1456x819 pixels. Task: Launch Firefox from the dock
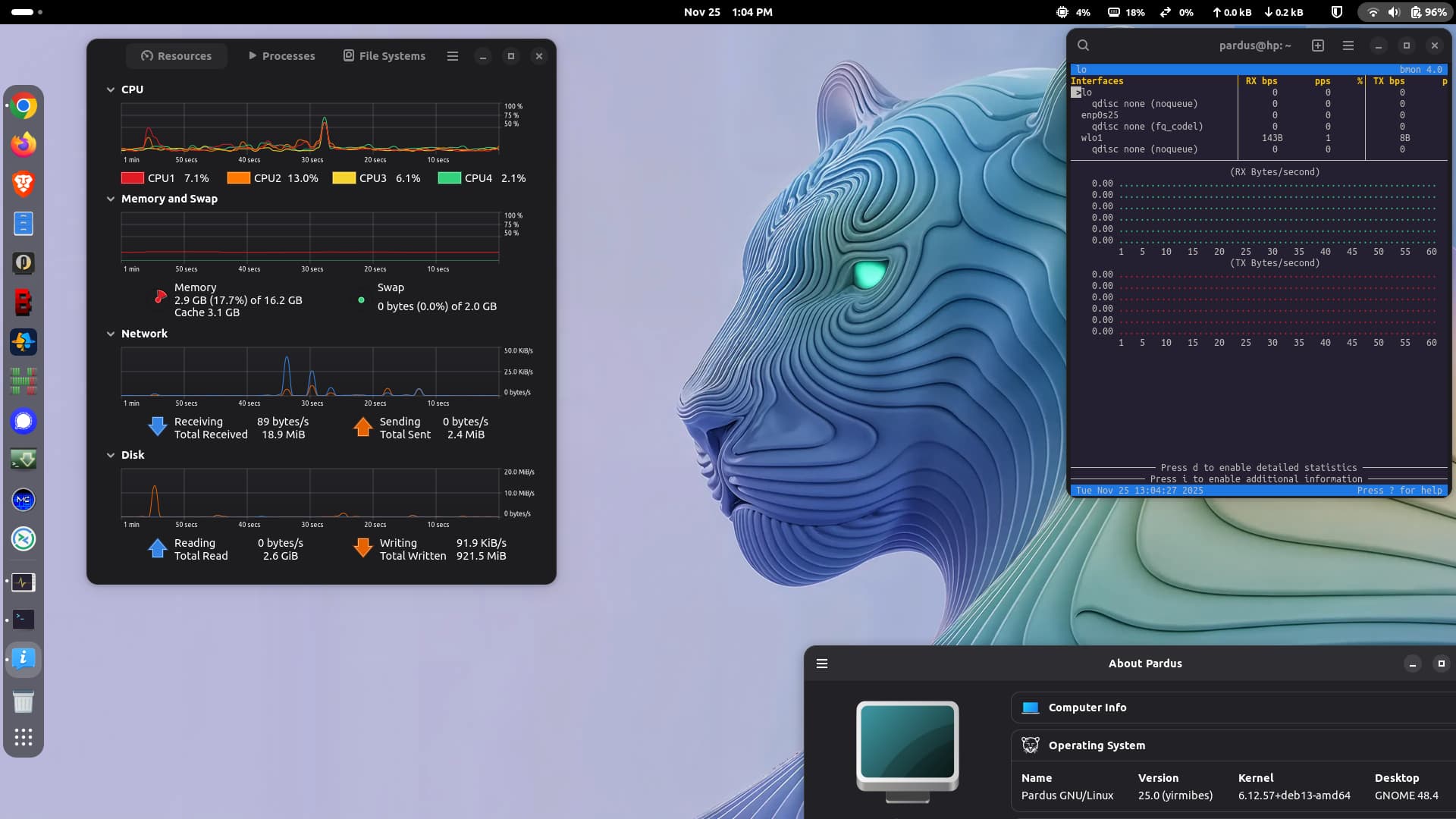tap(24, 144)
